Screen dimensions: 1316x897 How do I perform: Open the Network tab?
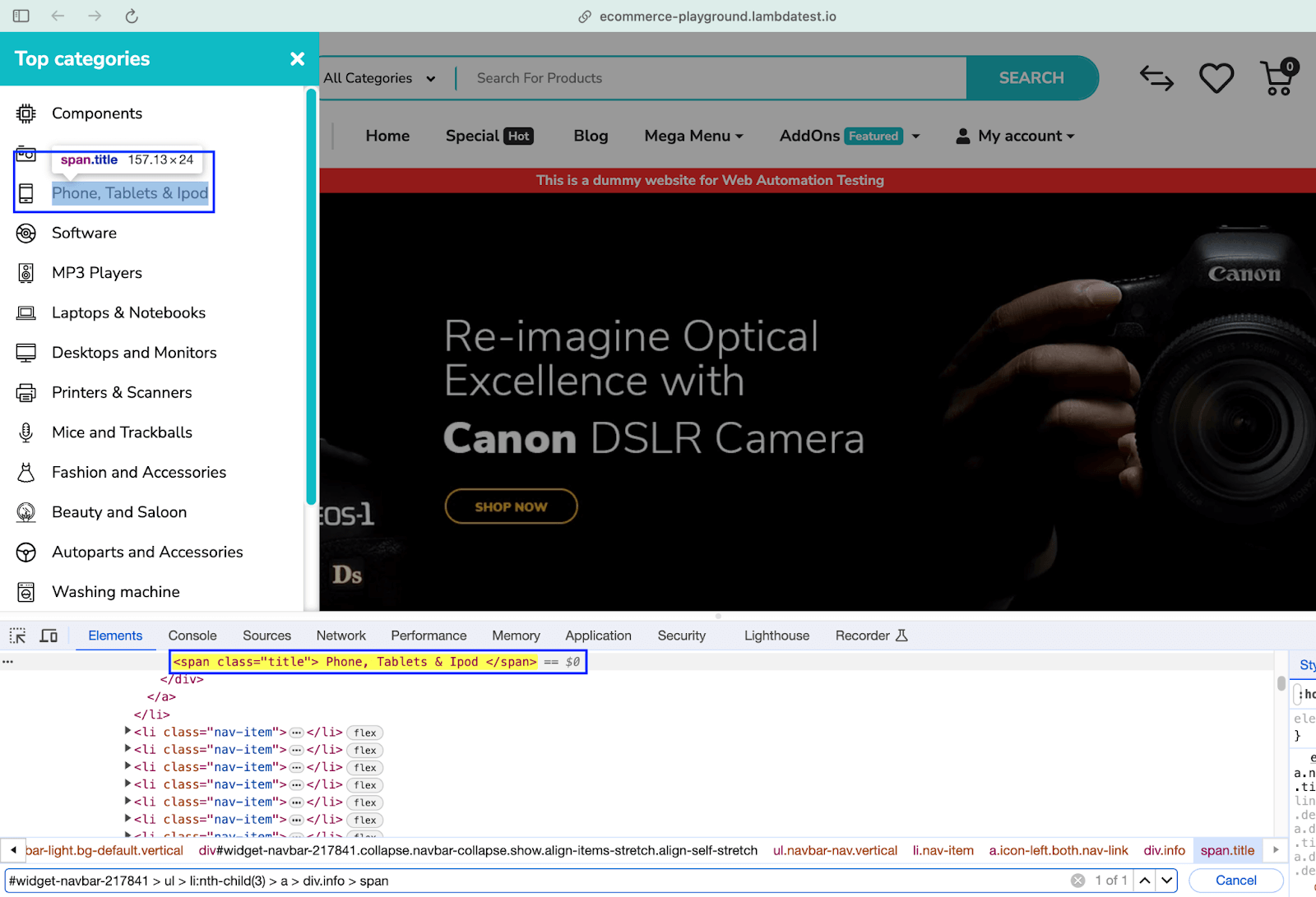[341, 636]
